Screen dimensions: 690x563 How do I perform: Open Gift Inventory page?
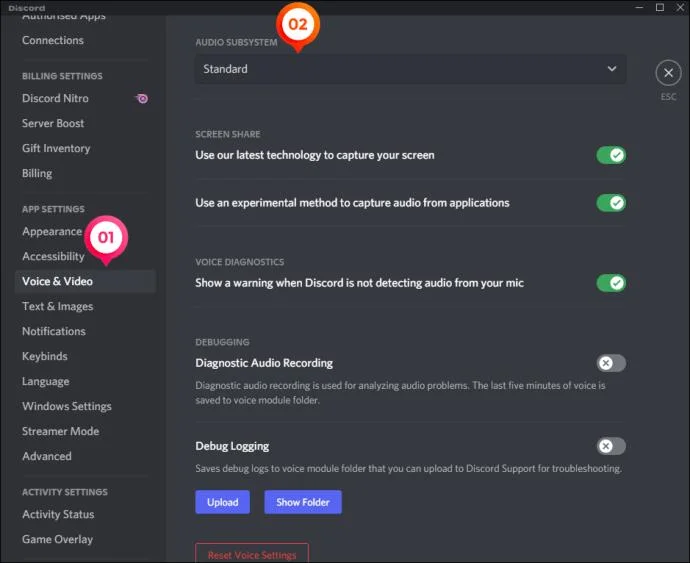56,149
